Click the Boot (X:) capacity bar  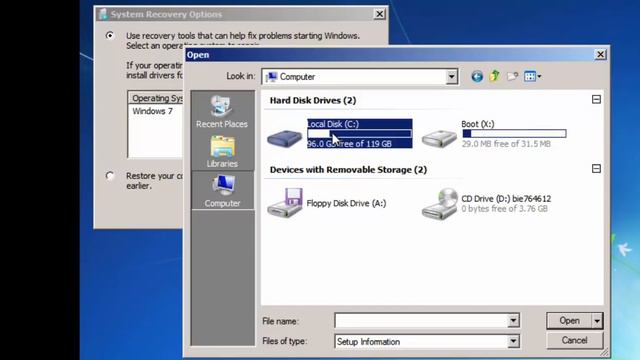coord(514,133)
